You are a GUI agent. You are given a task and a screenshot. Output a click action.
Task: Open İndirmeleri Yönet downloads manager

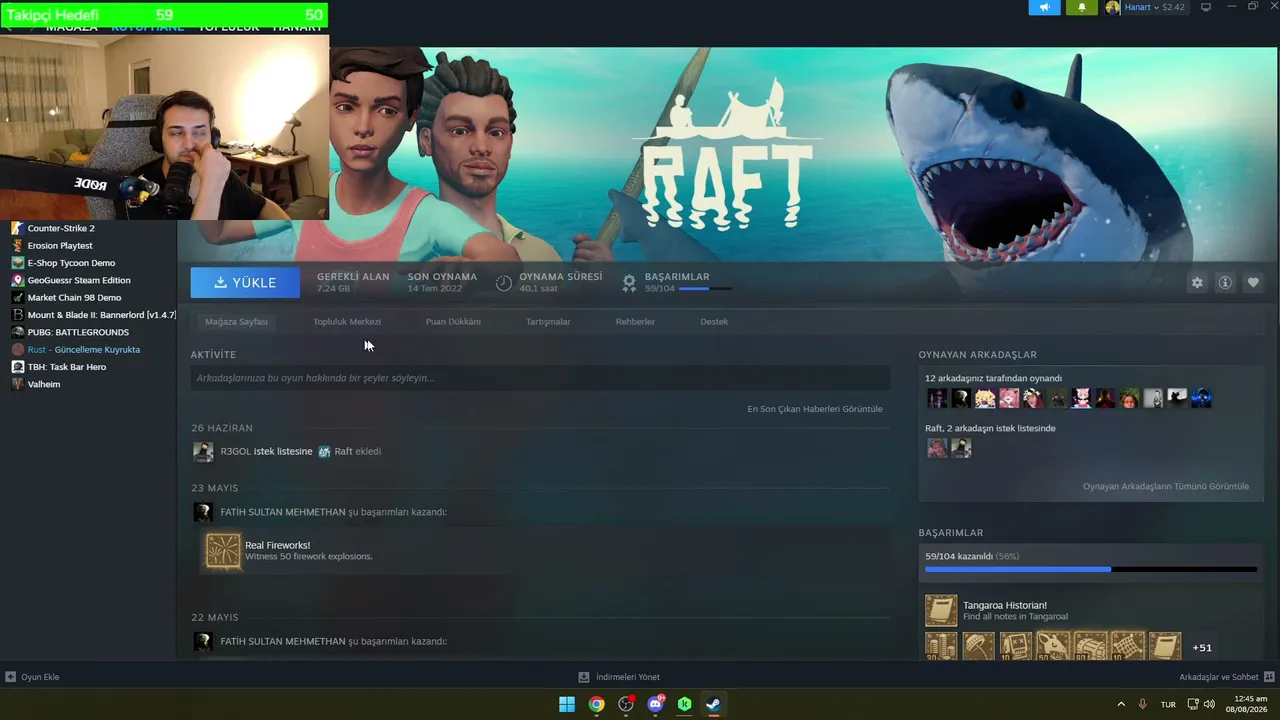pos(620,677)
